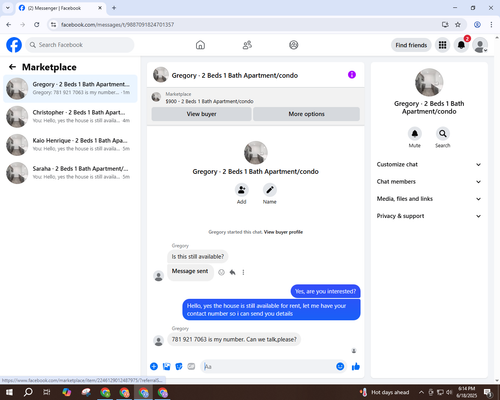Select the 'Is this still available?' message
The width and height of the screenshot is (500, 400).
[198, 257]
